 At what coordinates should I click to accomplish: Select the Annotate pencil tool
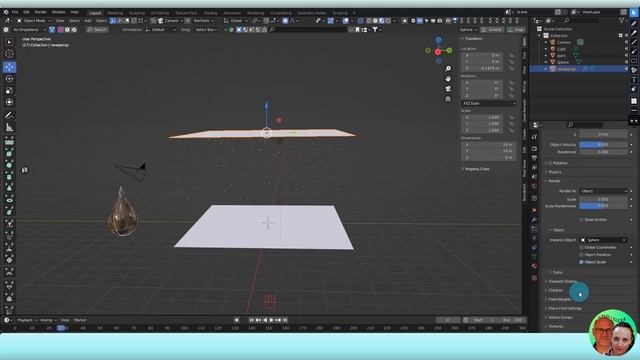click(x=9, y=116)
